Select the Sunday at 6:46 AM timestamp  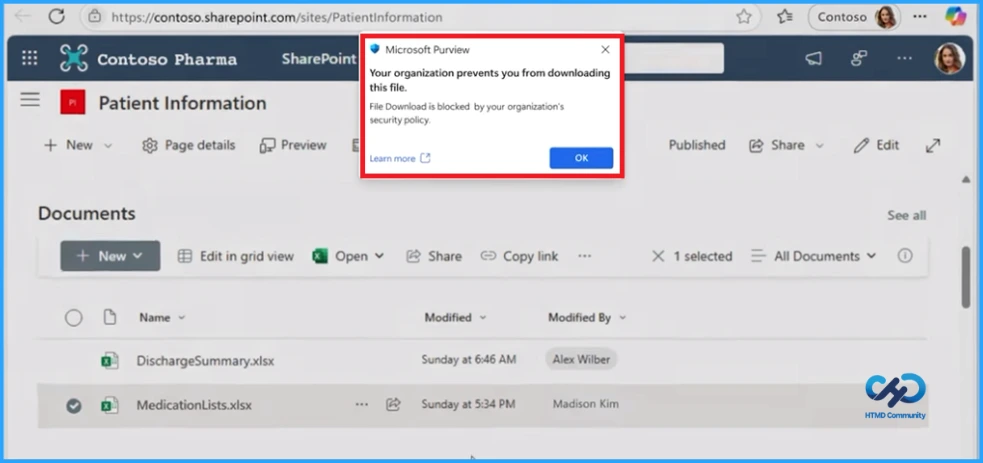pos(469,360)
